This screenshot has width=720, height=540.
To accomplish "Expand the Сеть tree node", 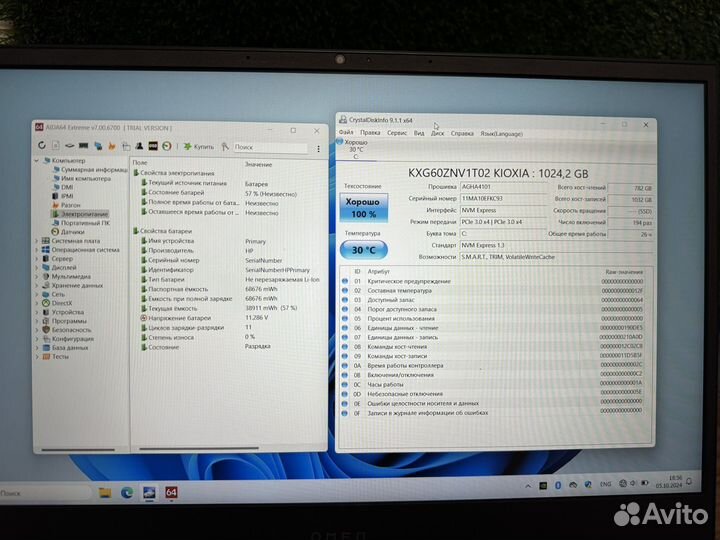I will pyautogui.click(x=37, y=294).
